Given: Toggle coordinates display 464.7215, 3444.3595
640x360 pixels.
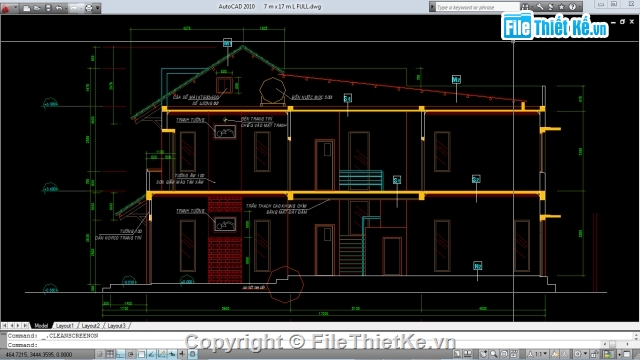Looking at the screenshot, I should (x=39, y=354).
